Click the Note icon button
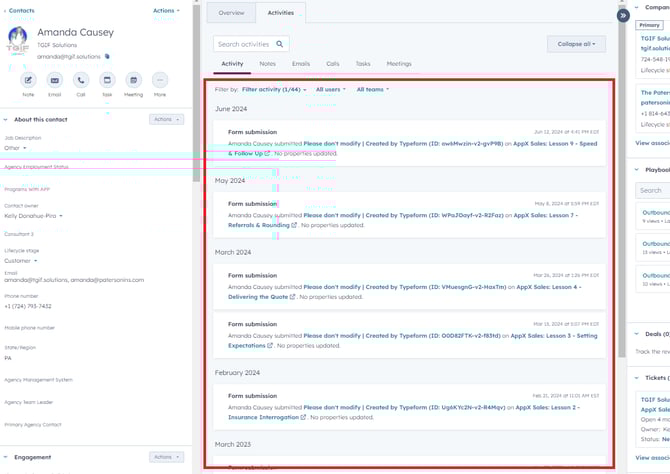This screenshot has height=474, width=670. 28,80
